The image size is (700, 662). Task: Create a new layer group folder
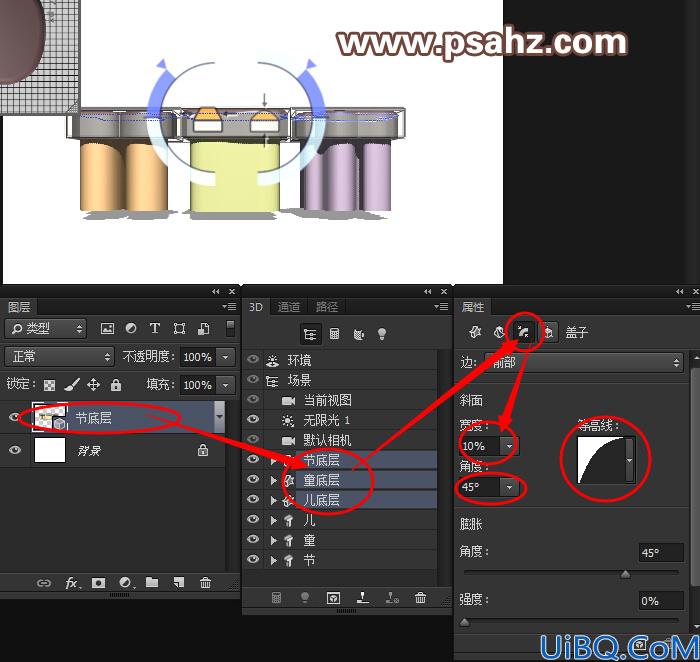(152, 582)
